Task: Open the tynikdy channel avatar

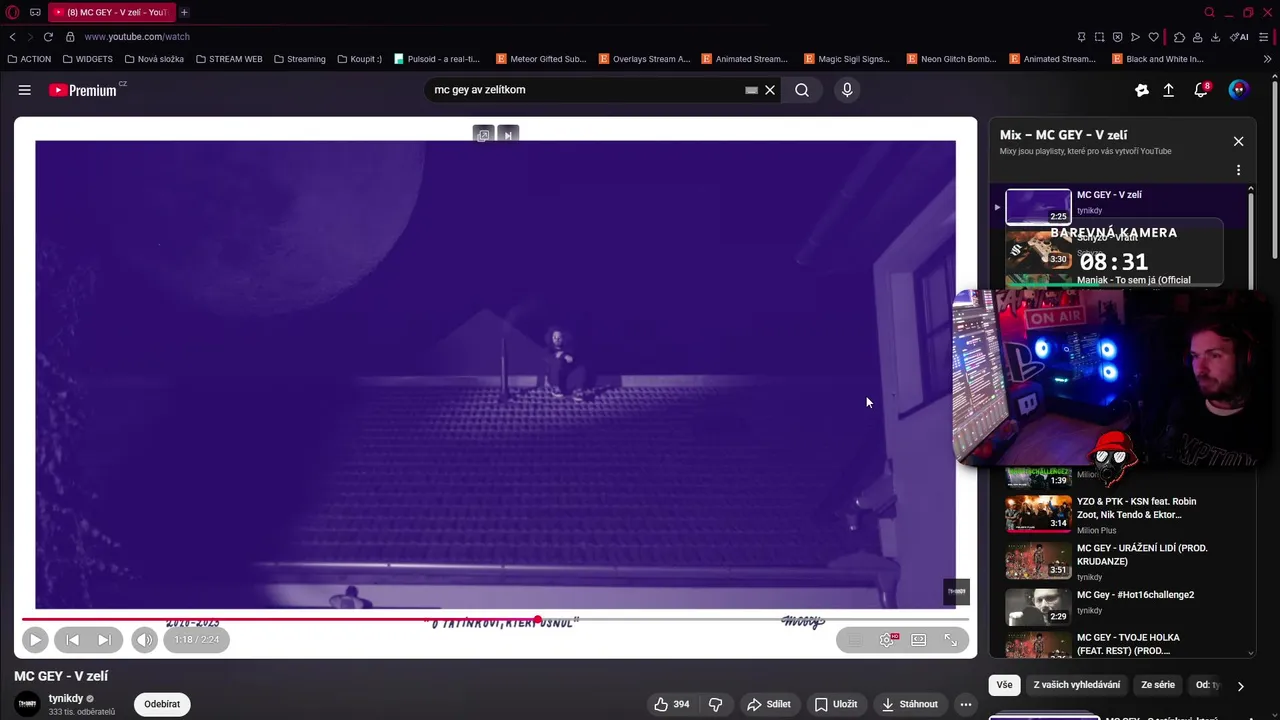Action: [28, 704]
